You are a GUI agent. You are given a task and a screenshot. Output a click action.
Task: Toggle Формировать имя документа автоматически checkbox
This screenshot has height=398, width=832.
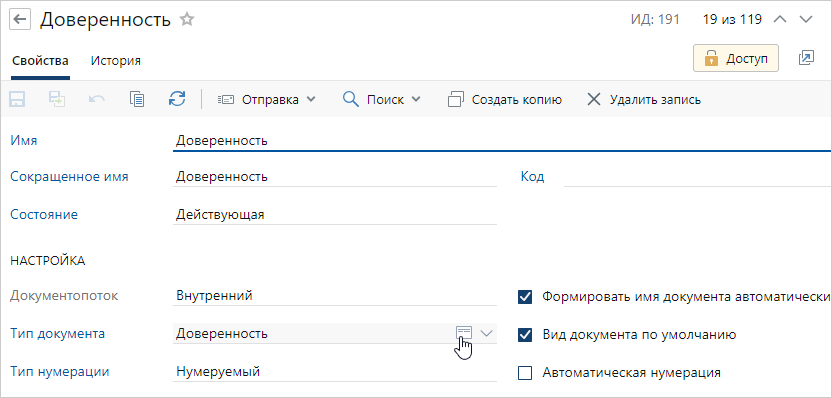[525, 297]
